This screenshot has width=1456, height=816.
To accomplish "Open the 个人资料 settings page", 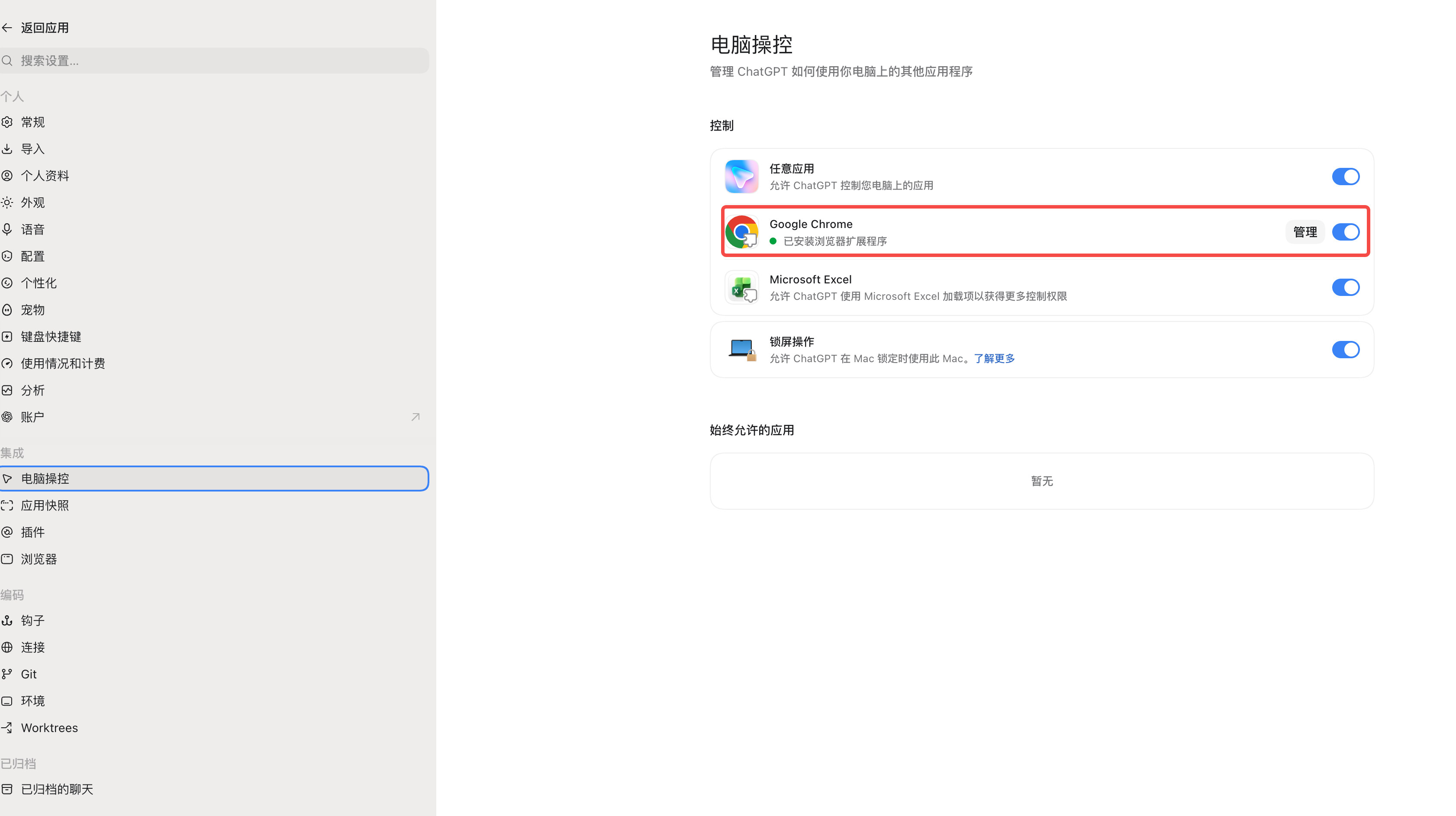I will [x=214, y=176].
